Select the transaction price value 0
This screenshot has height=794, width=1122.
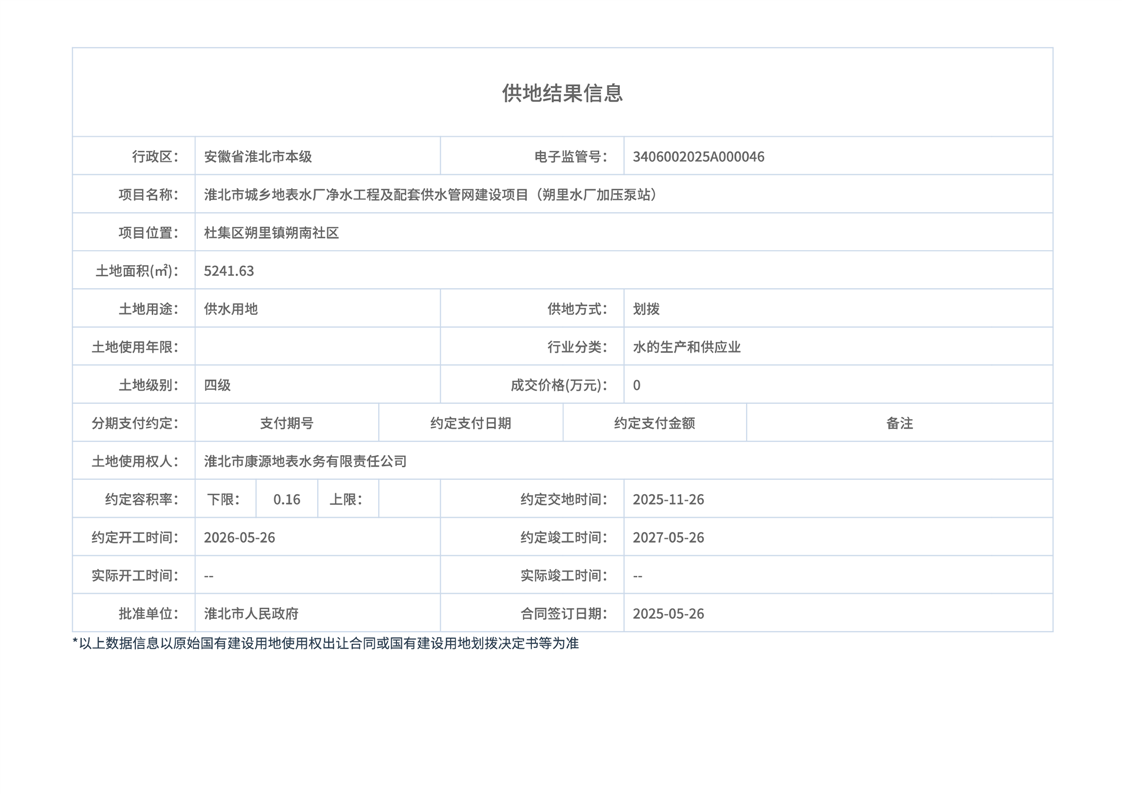[x=637, y=385]
